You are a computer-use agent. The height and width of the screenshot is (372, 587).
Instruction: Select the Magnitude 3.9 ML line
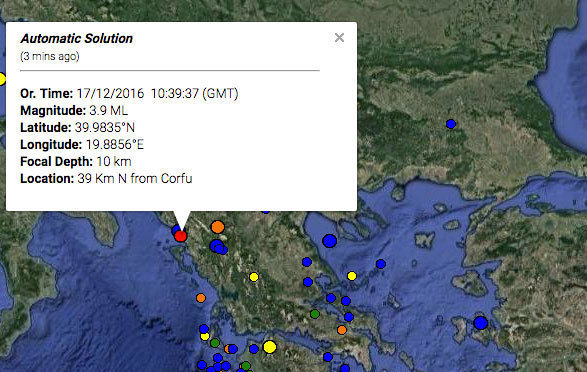[x=74, y=110]
